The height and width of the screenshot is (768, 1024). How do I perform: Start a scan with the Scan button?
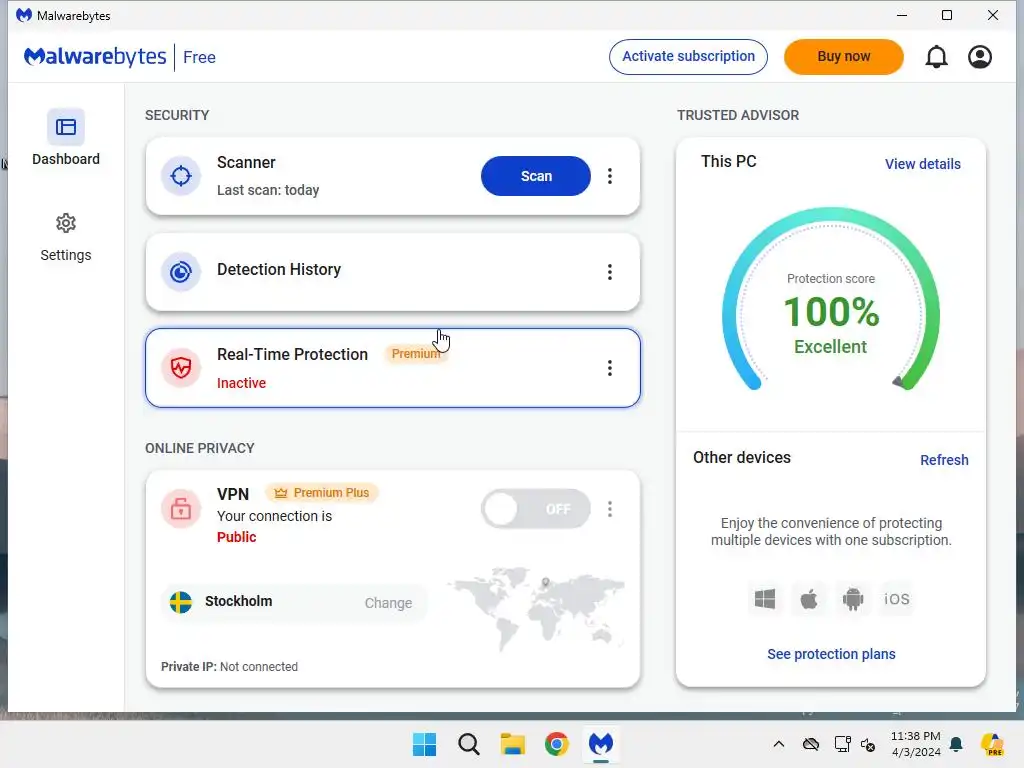point(536,176)
